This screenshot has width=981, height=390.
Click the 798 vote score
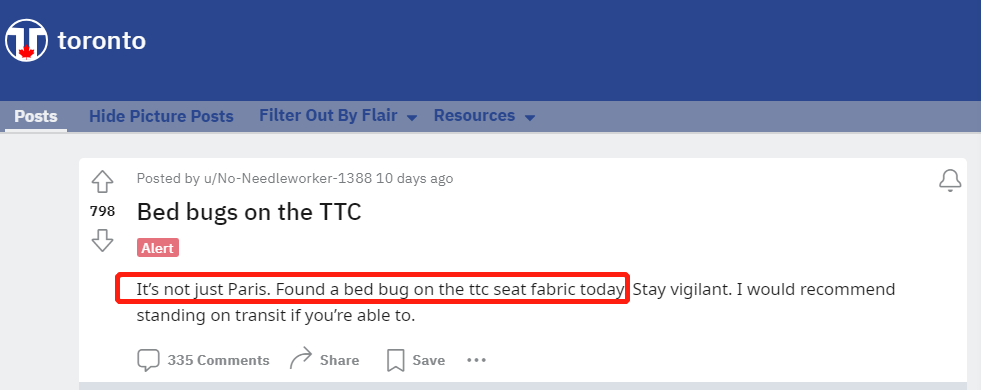(x=103, y=212)
